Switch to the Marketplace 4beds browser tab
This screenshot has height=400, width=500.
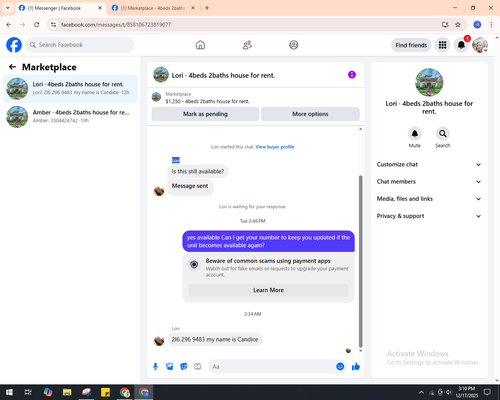[153, 8]
